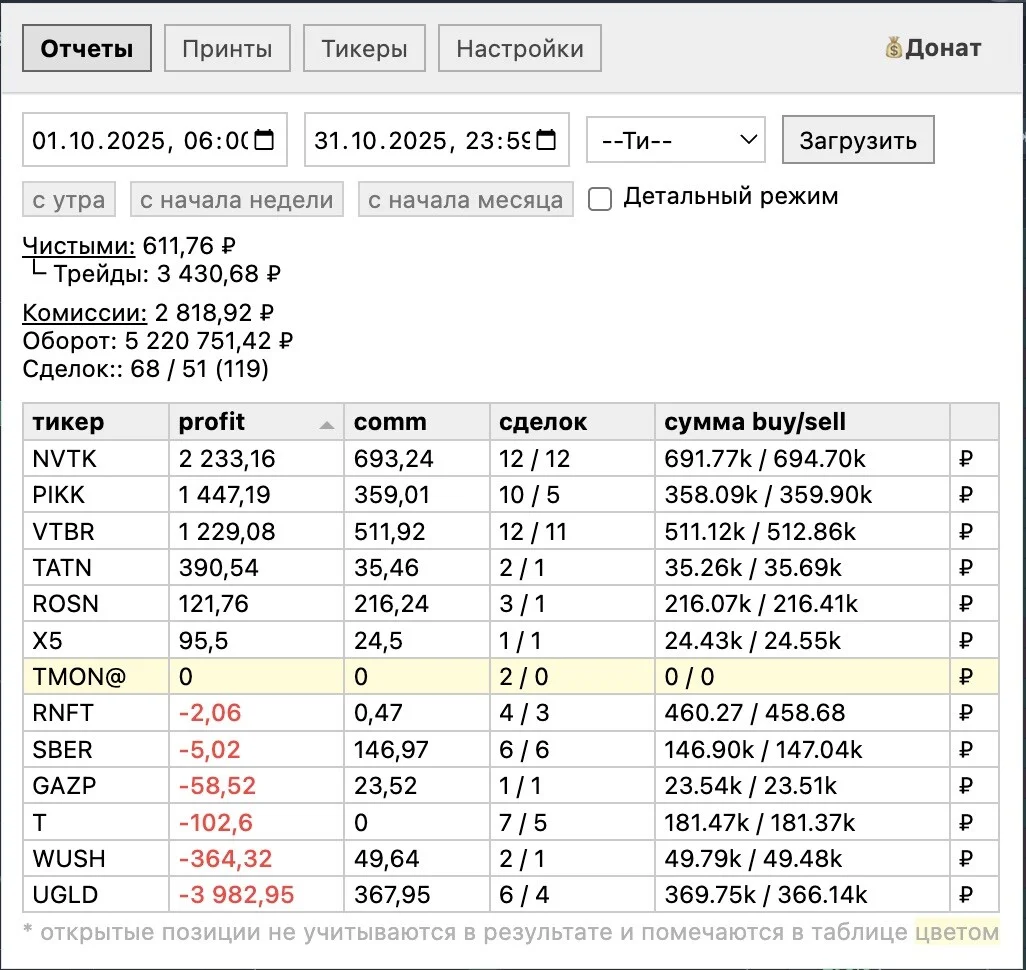The height and width of the screenshot is (970, 1026).
Task: Select the 'с утра' quick range
Action: tap(69, 199)
